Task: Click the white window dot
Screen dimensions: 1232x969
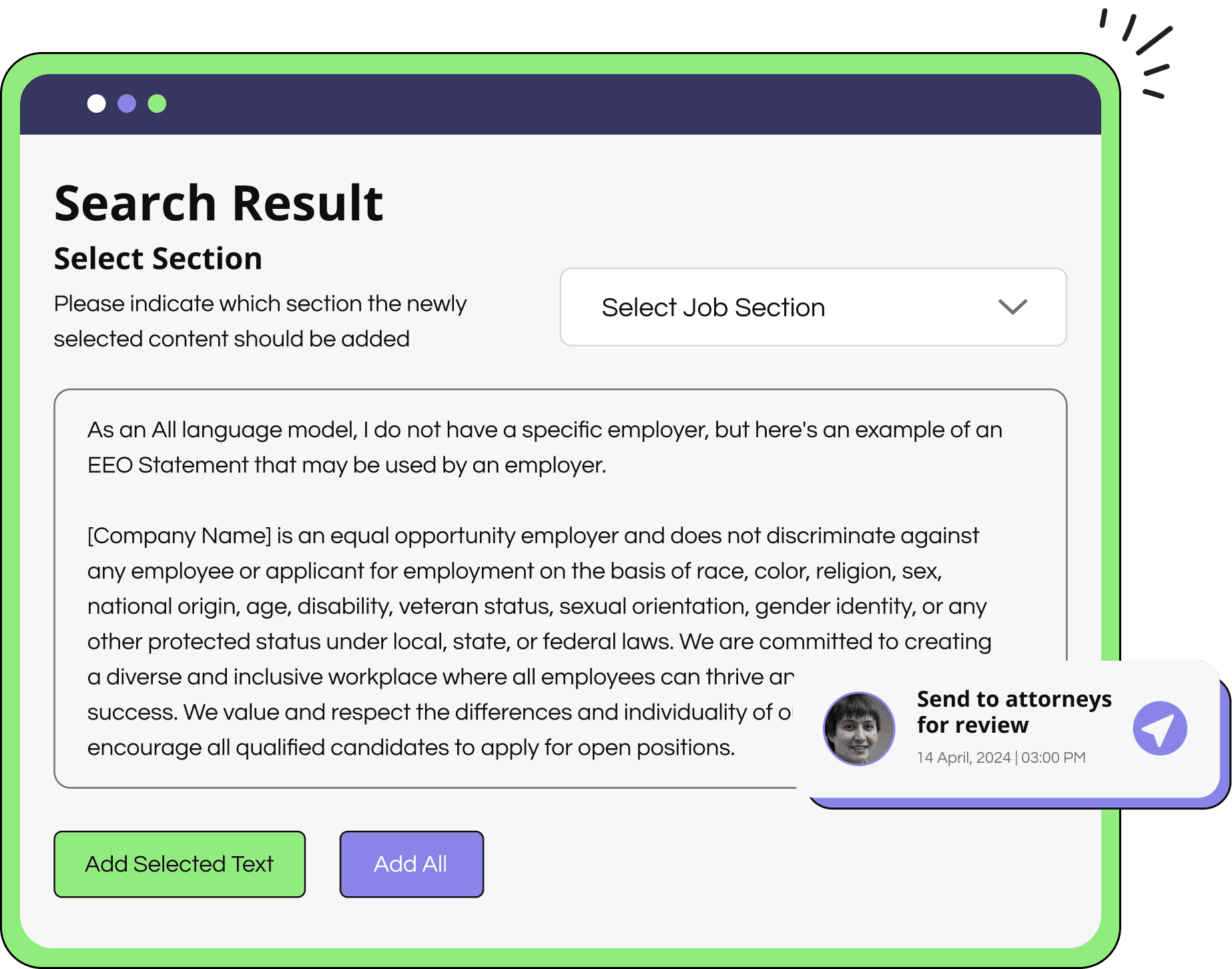Action: click(x=97, y=103)
